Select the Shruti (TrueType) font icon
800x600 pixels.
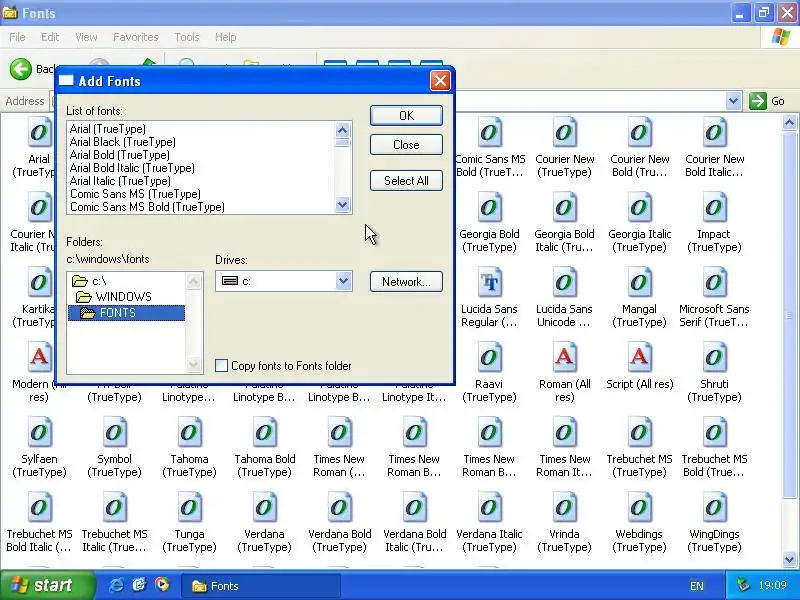point(714,358)
